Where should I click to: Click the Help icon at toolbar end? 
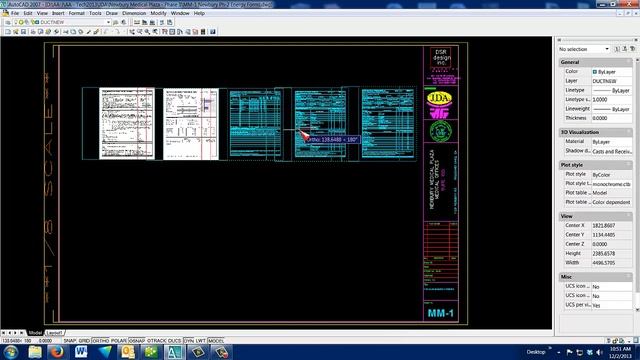point(212,31)
